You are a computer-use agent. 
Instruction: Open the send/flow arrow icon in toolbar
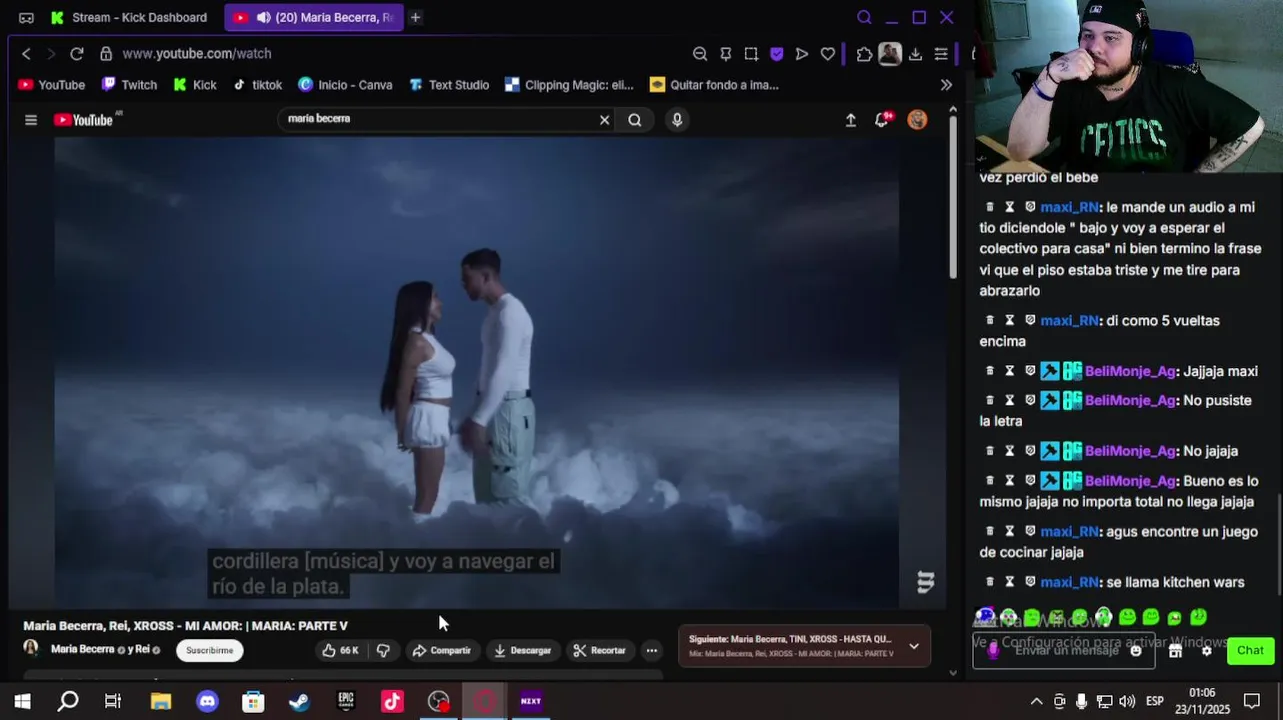802,54
